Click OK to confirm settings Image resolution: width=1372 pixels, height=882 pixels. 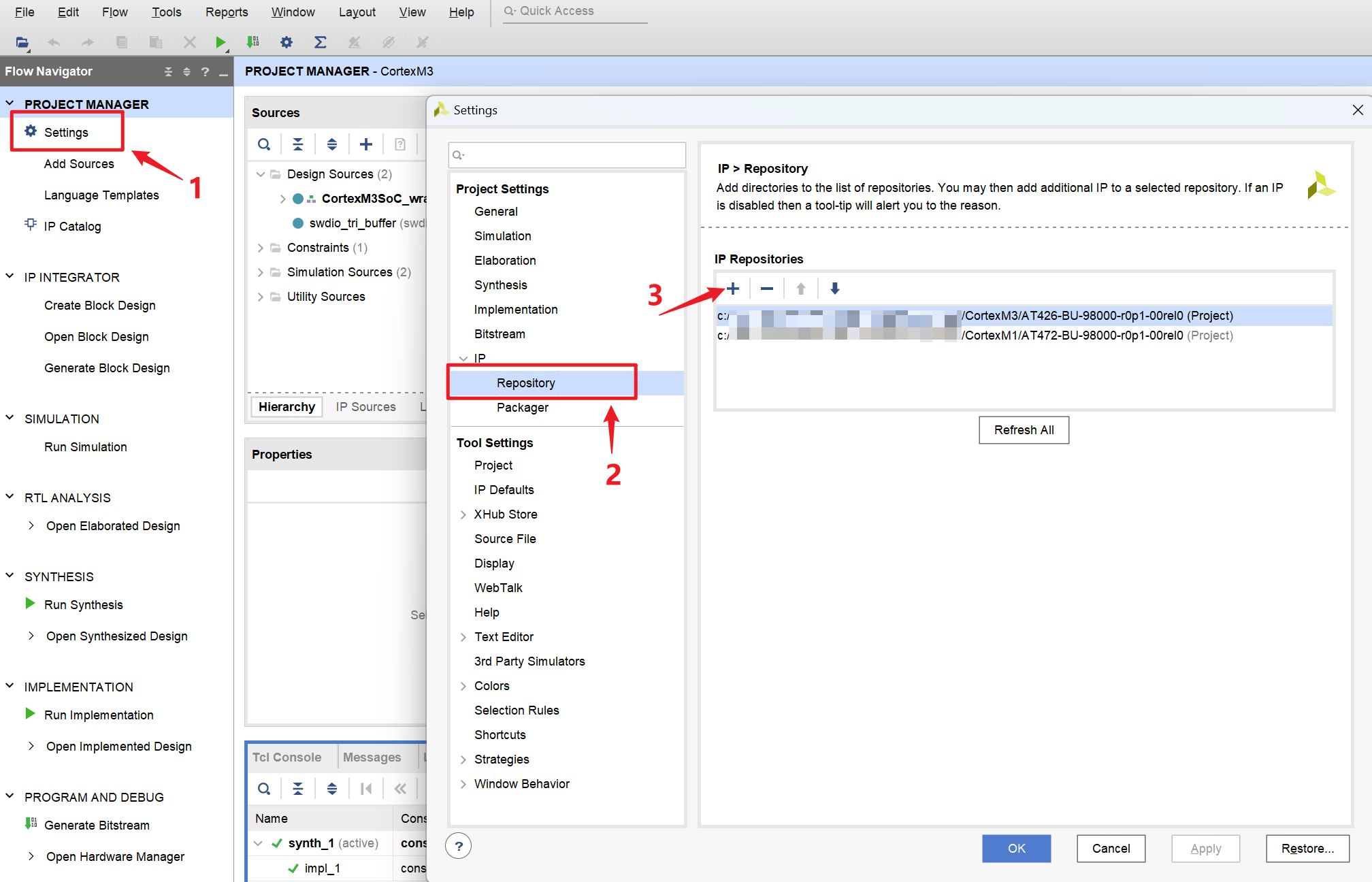coord(1016,848)
